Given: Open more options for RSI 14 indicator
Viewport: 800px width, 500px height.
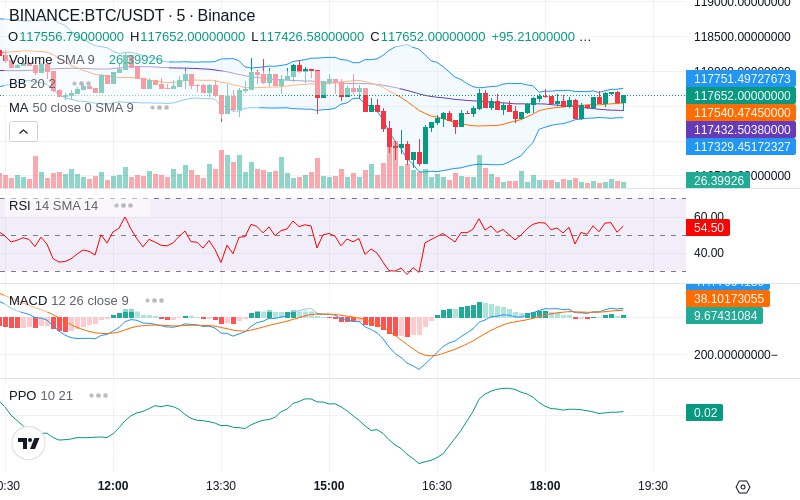Looking at the screenshot, I should tap(123, 206).
